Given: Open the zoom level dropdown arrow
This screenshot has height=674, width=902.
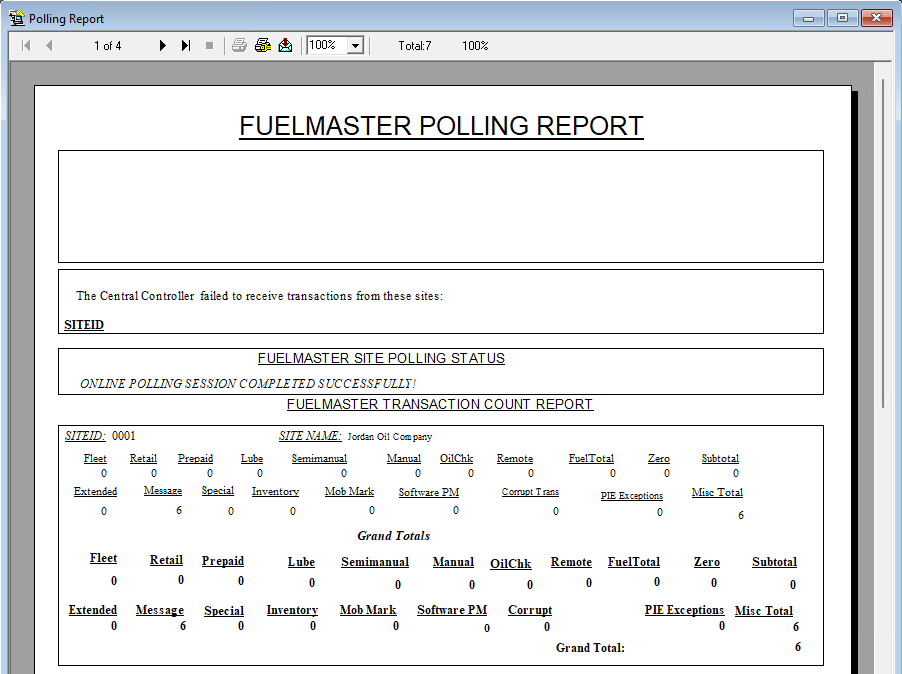Looking at the screenshot, I should [x=356, y=45].
